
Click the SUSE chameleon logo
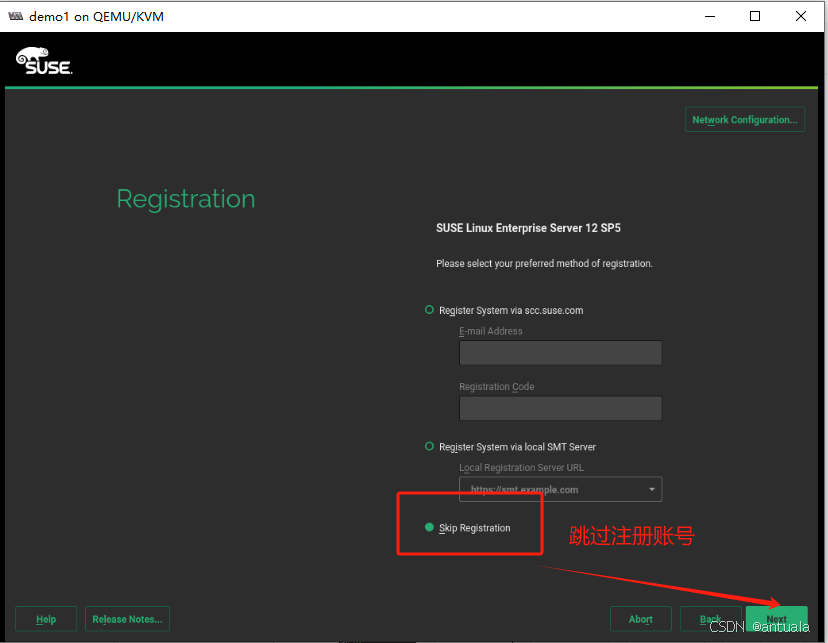pyautogui.click(x=44, y=61)
